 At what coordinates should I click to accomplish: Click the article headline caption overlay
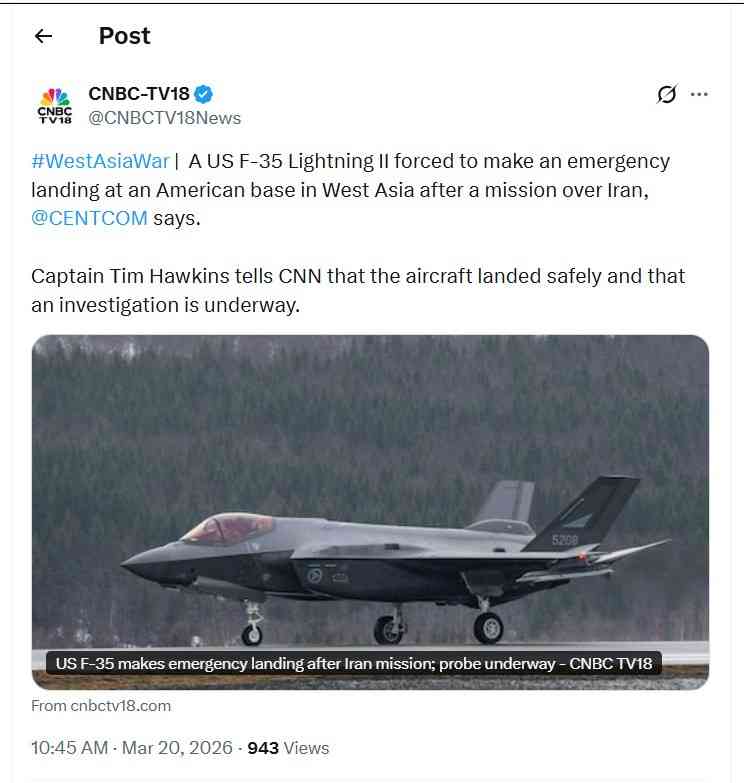[354, 663]
